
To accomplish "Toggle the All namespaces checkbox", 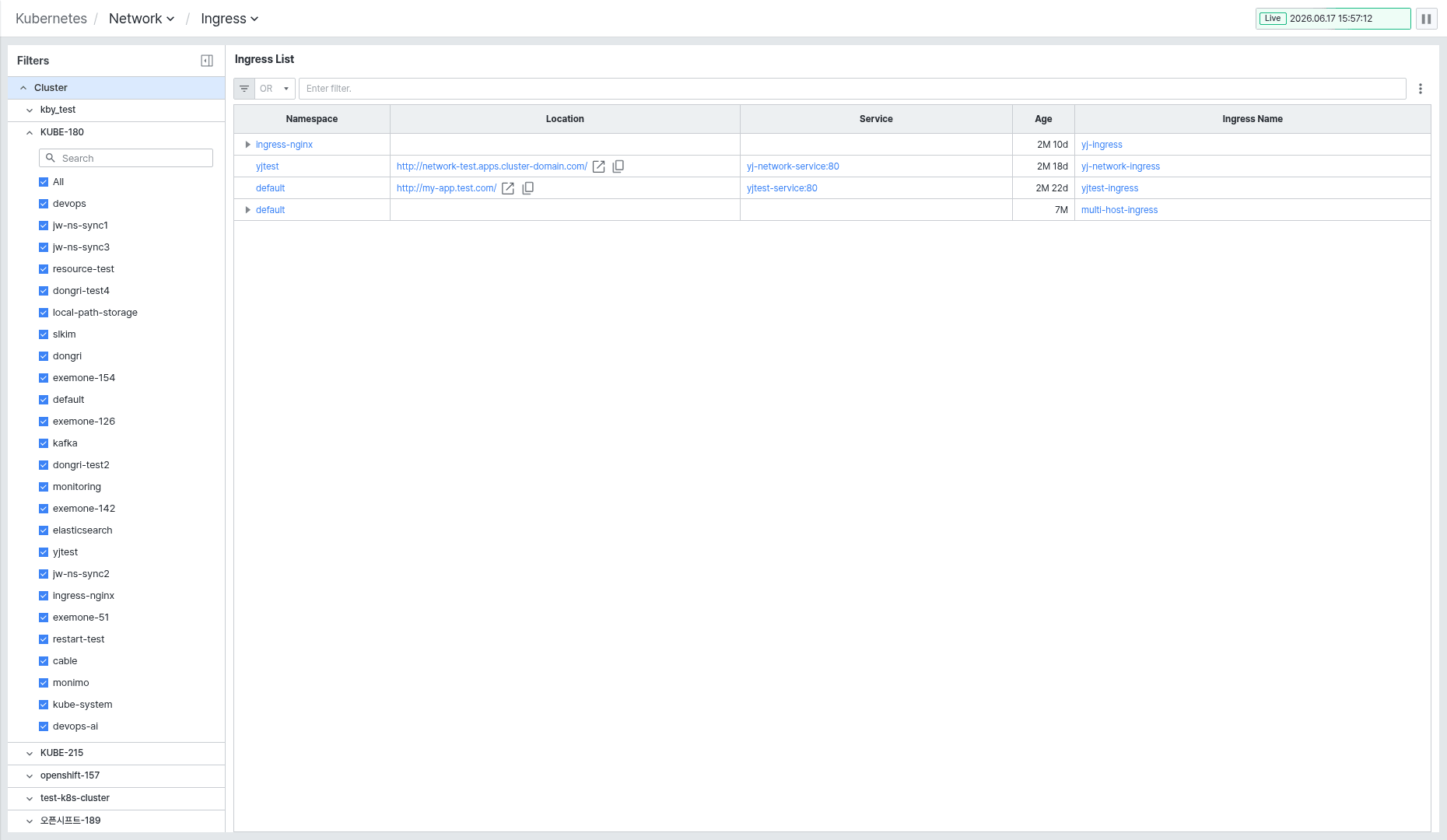I will pyautogui.click(x=44, y=182).
